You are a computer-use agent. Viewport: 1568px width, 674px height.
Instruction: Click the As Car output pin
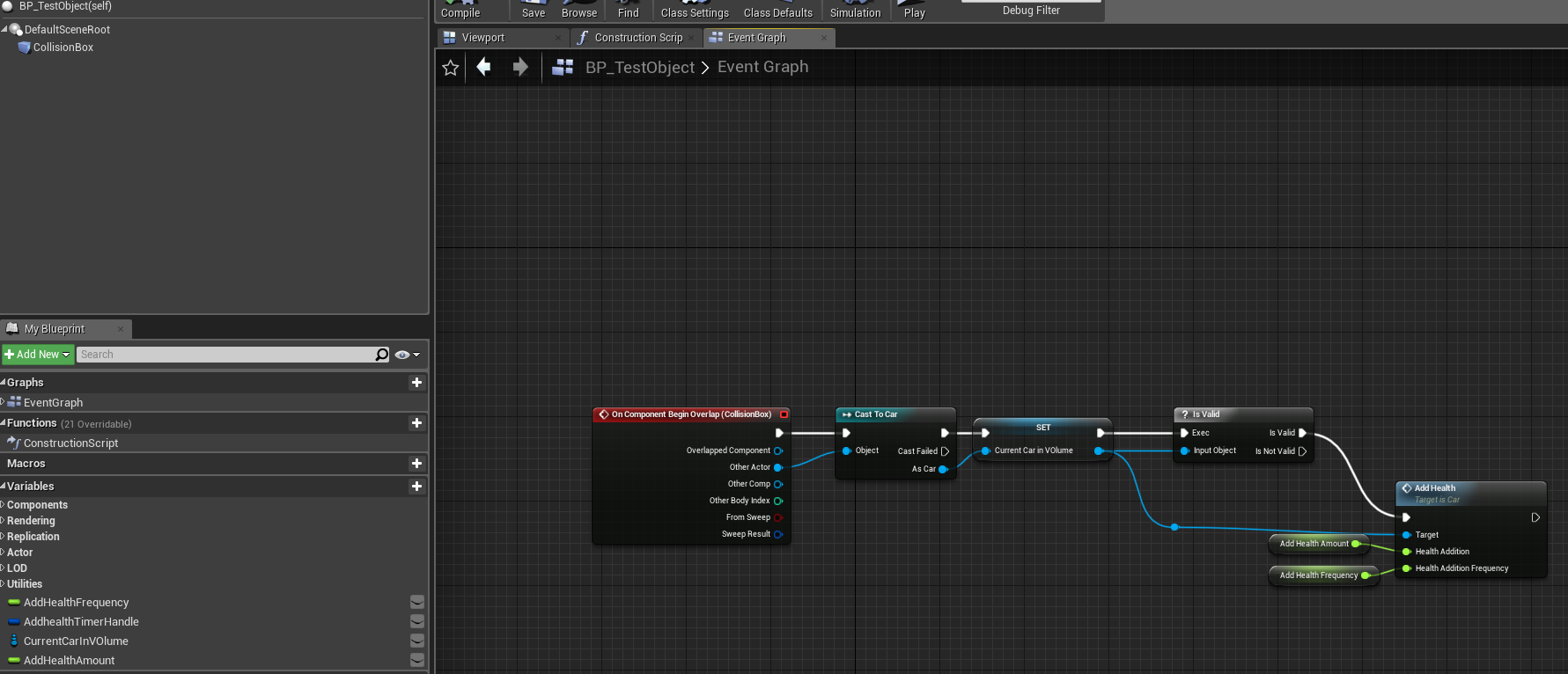pos(944,469)
